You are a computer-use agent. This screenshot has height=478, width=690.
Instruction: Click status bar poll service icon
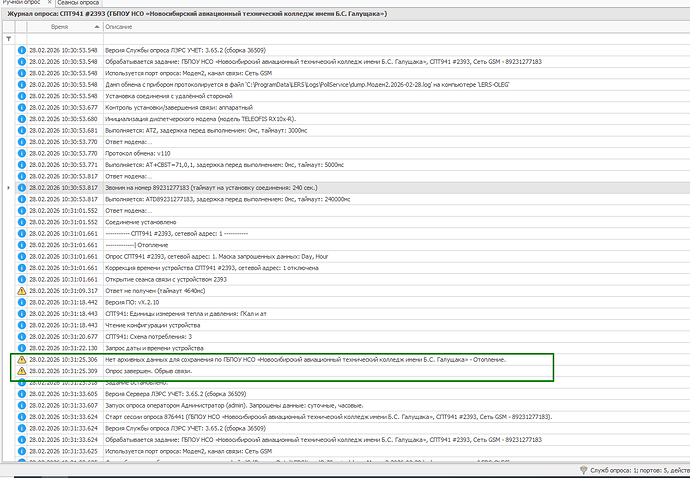click(x=583, y=470)
